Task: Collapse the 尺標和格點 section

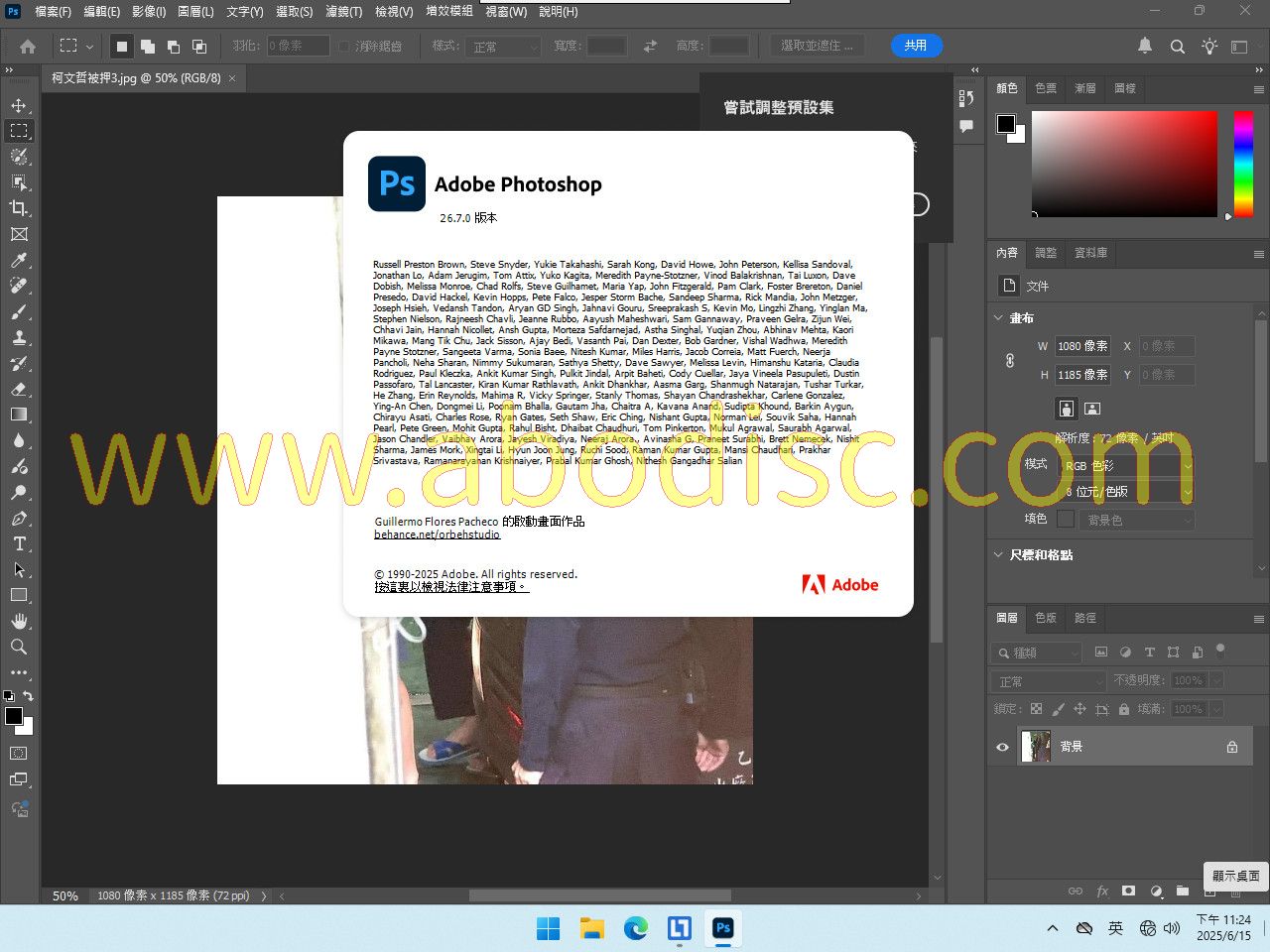Action: click(998, 554)
